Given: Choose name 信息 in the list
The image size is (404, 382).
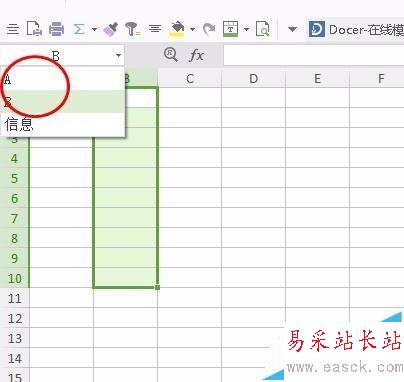Looking at the screenshot, I should [63, 124].
